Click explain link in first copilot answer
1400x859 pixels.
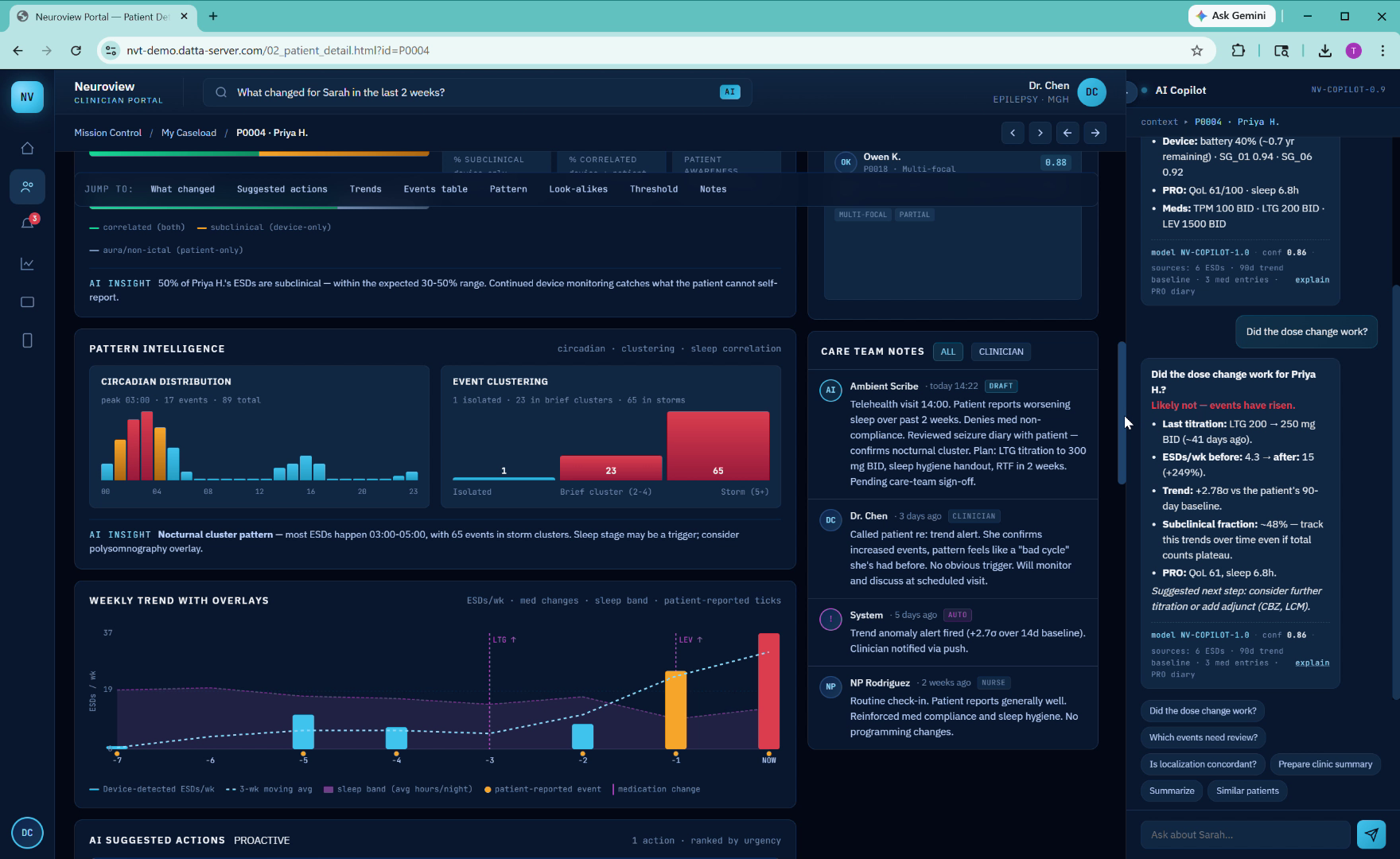[x=1312, y=280]
